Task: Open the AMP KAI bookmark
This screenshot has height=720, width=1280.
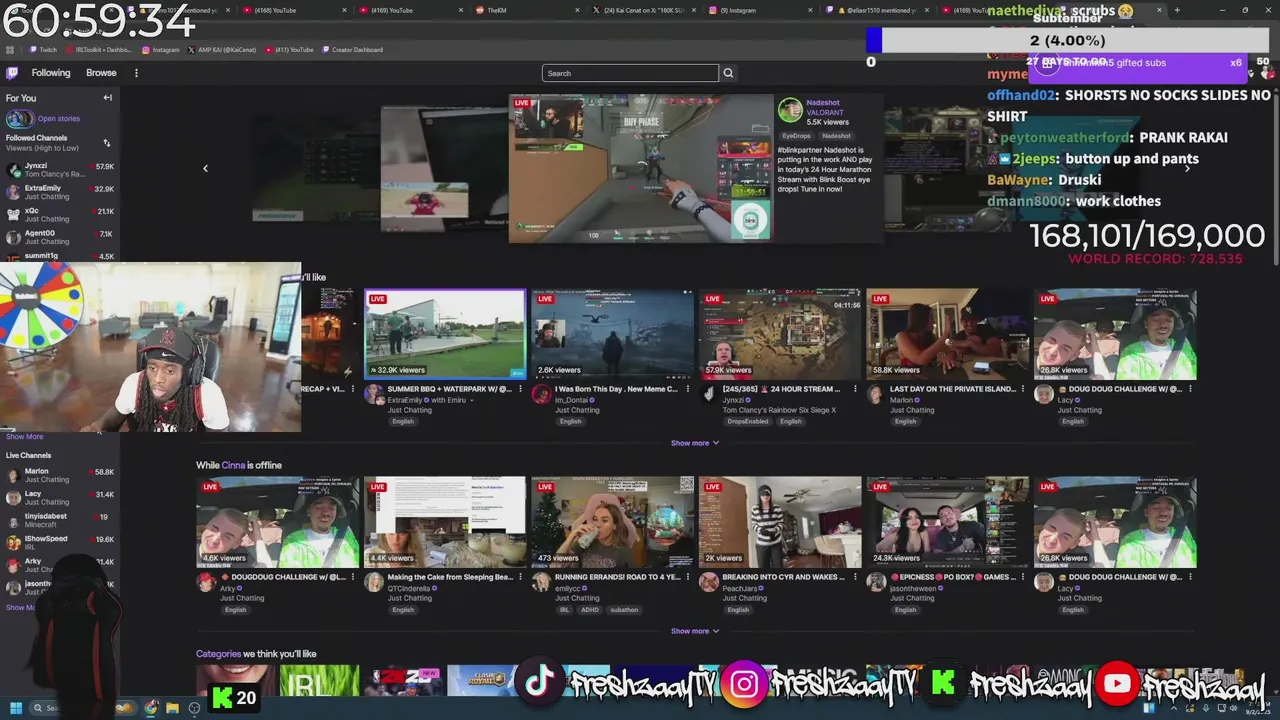Action: point(220,49)
